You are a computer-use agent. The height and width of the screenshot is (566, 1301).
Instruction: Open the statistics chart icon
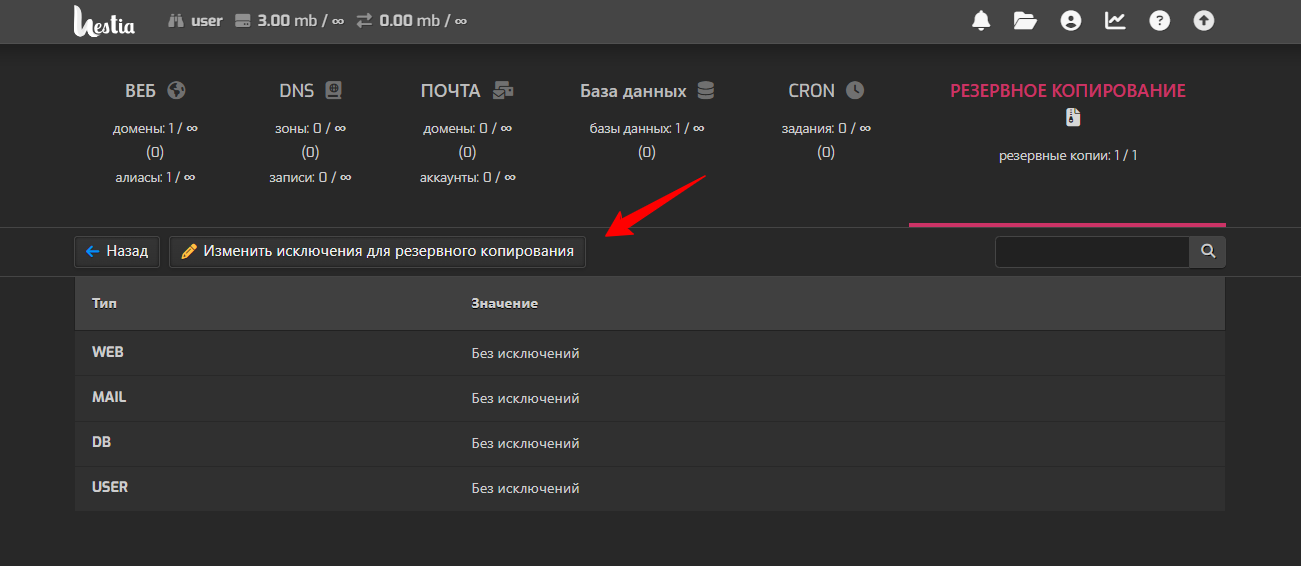point(1115,21)
